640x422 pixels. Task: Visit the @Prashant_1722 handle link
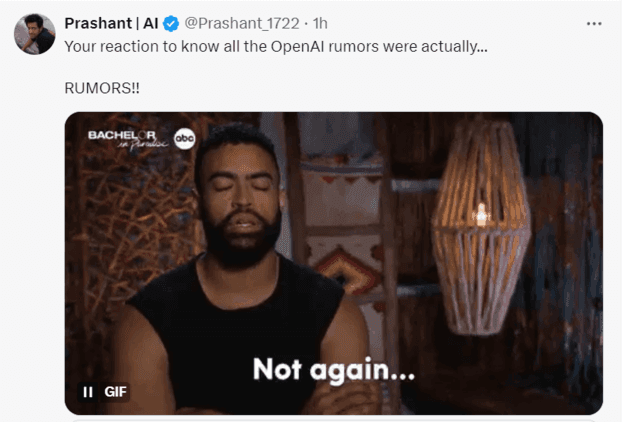(242, 23)
